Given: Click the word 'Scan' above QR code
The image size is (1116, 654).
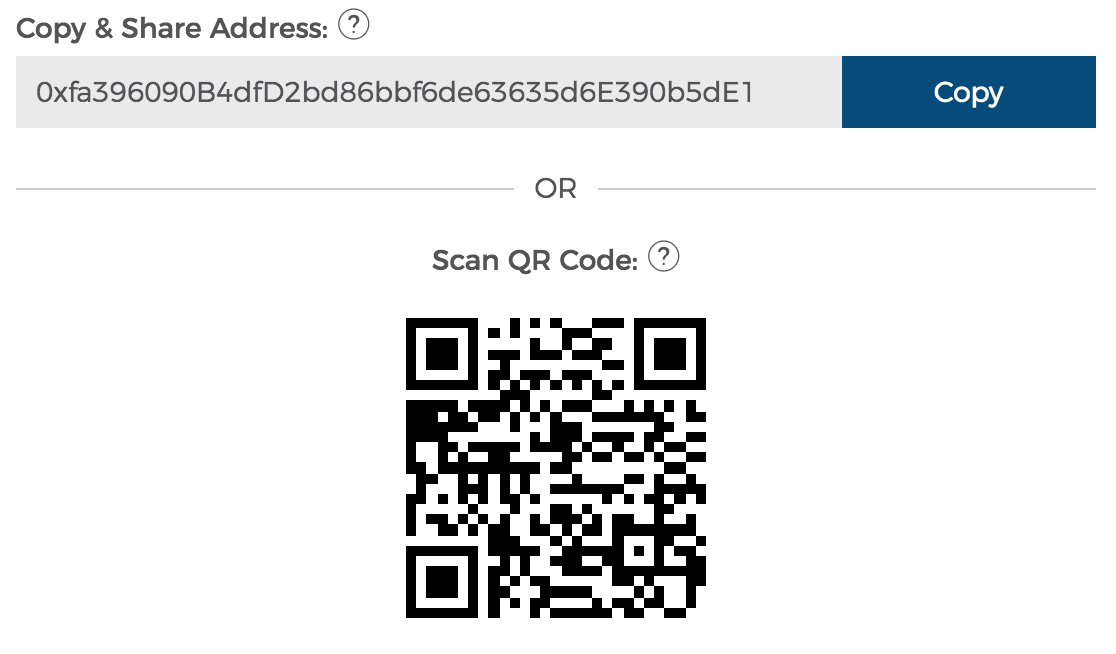Looking at the screenshot, I should [x=465, y=260].
